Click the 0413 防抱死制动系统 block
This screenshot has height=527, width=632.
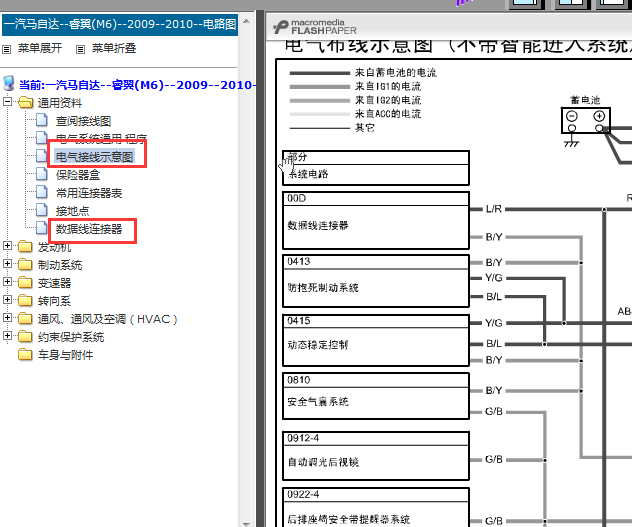tap(376, 281)
